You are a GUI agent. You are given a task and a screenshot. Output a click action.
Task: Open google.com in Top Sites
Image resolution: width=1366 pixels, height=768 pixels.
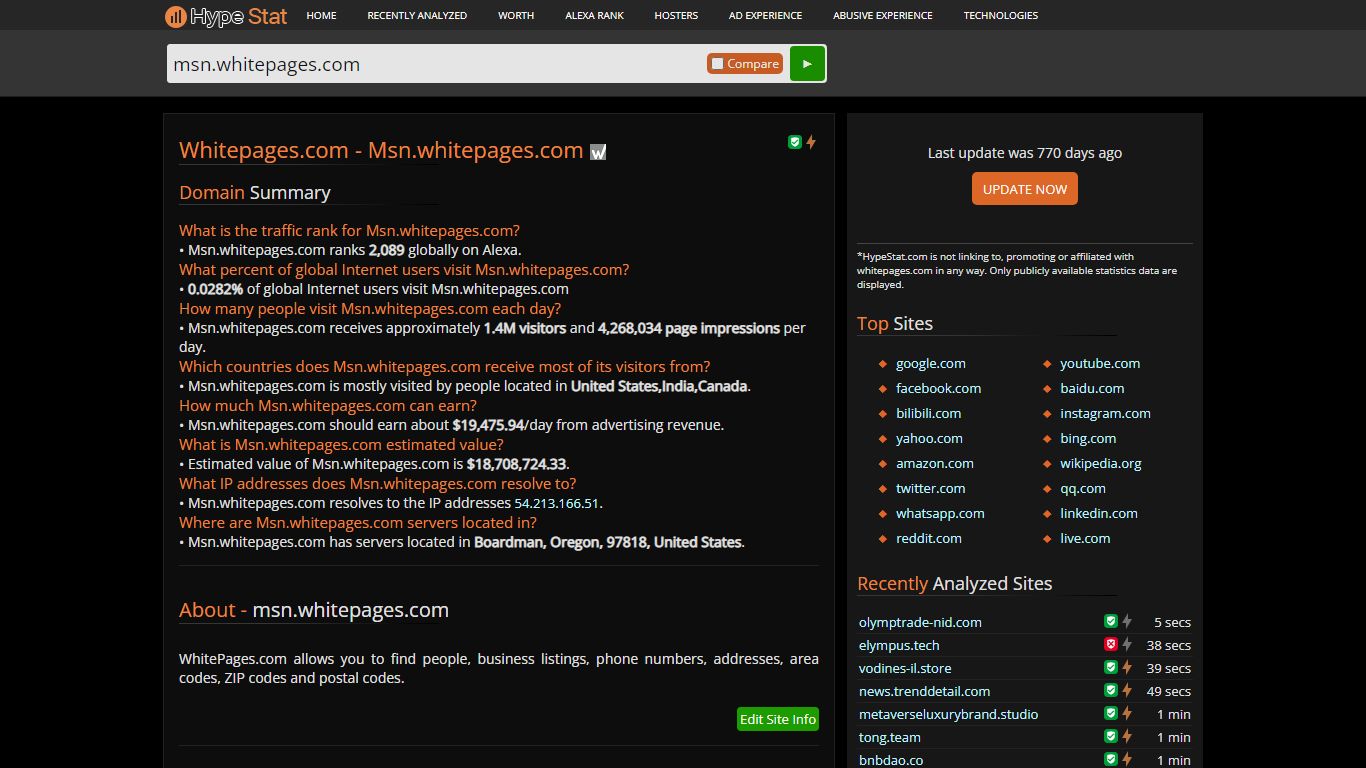(931, 363)
